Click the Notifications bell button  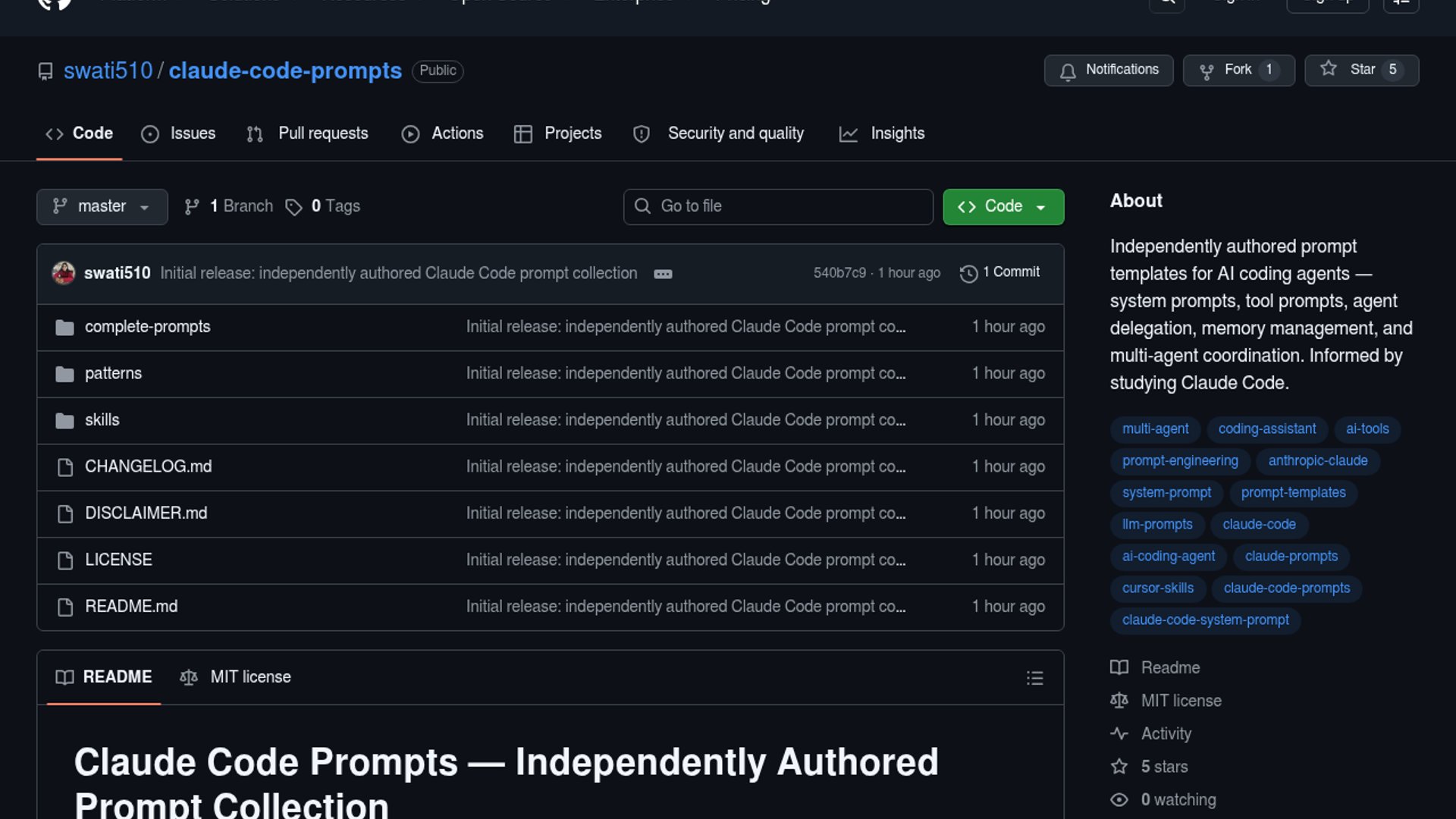pyautogui.click(x=1108, y=70)
